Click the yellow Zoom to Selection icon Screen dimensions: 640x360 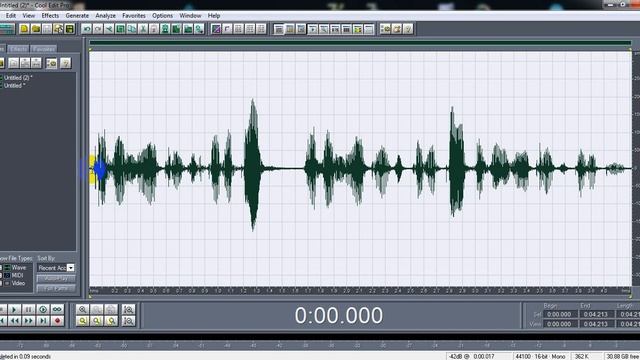click(x=82, y=321)
